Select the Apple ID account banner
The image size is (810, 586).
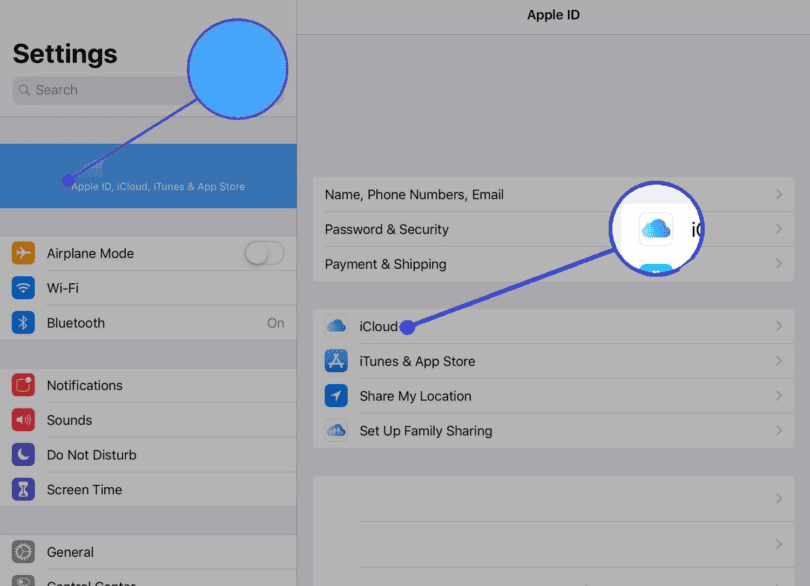click(148, 176)
